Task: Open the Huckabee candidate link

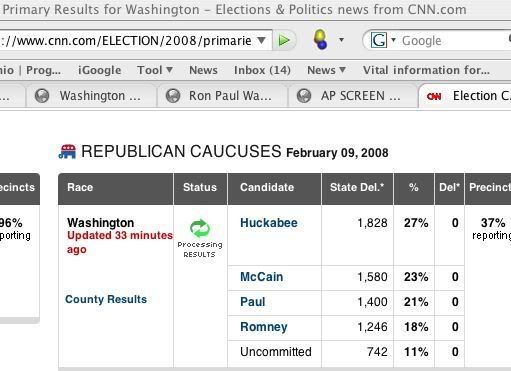Action: click(x=269, y=223)
